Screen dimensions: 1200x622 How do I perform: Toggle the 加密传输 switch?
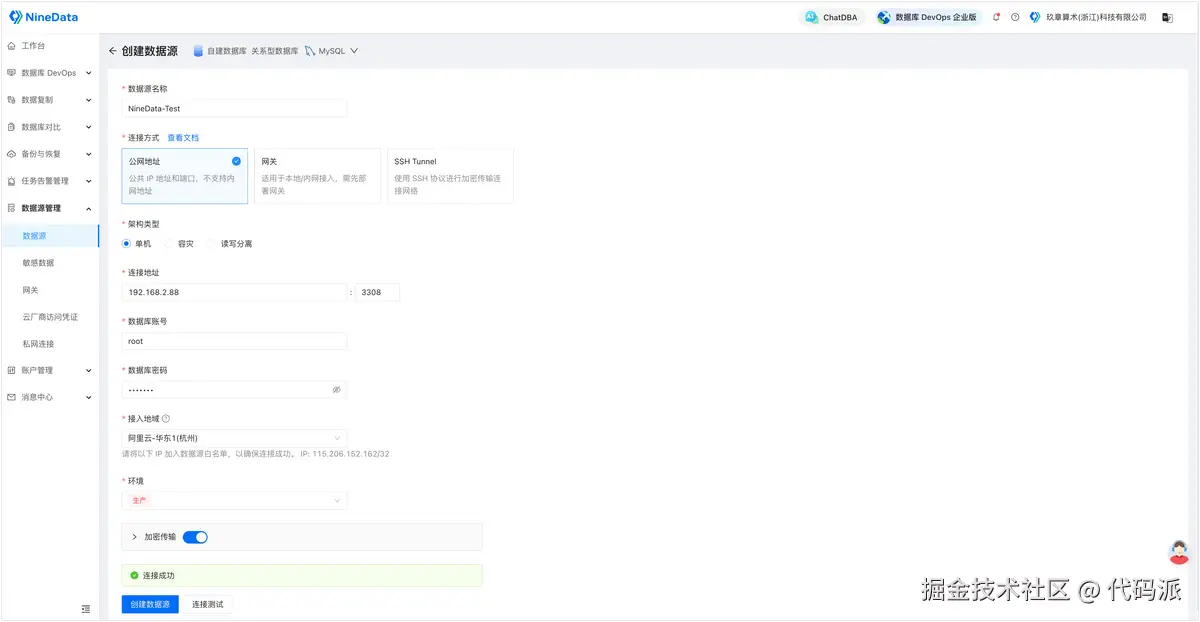[x=195, y=537]
